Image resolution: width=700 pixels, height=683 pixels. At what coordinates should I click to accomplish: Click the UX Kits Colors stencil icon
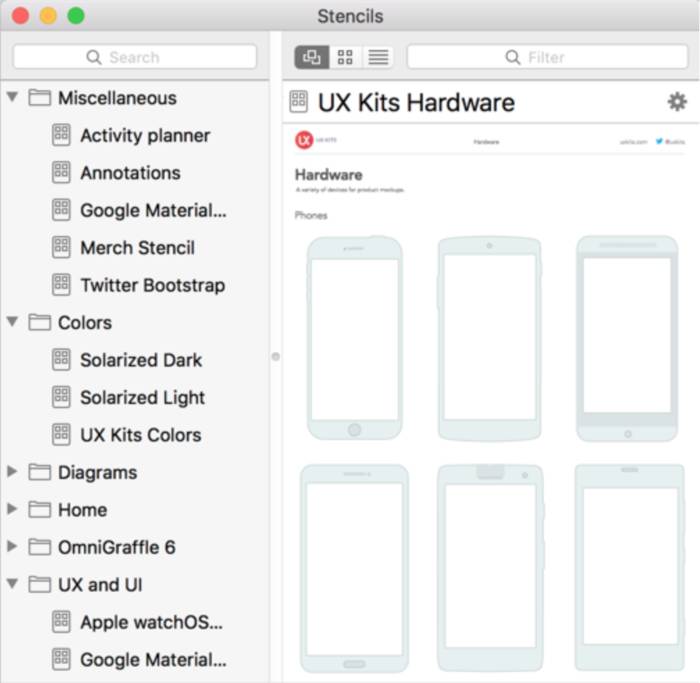(61, 435)
